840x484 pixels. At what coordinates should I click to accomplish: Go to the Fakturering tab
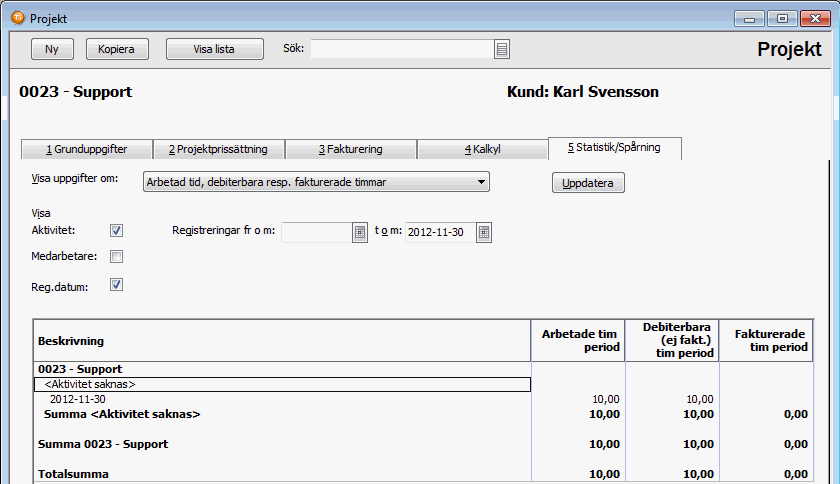click(350, 150)
